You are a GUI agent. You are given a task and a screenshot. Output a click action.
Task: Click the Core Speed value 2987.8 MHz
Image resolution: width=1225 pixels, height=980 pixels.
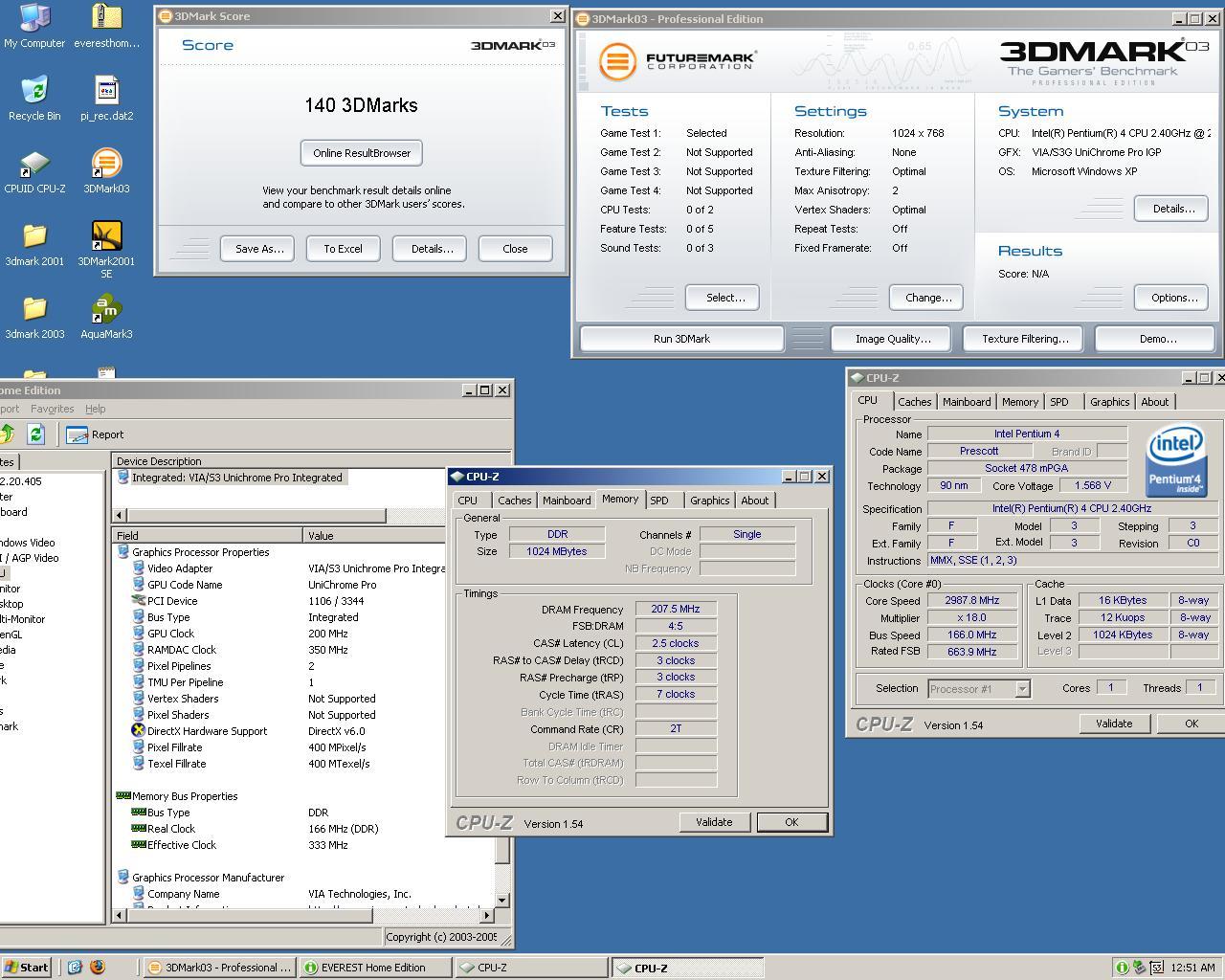[x=971, y=601]
